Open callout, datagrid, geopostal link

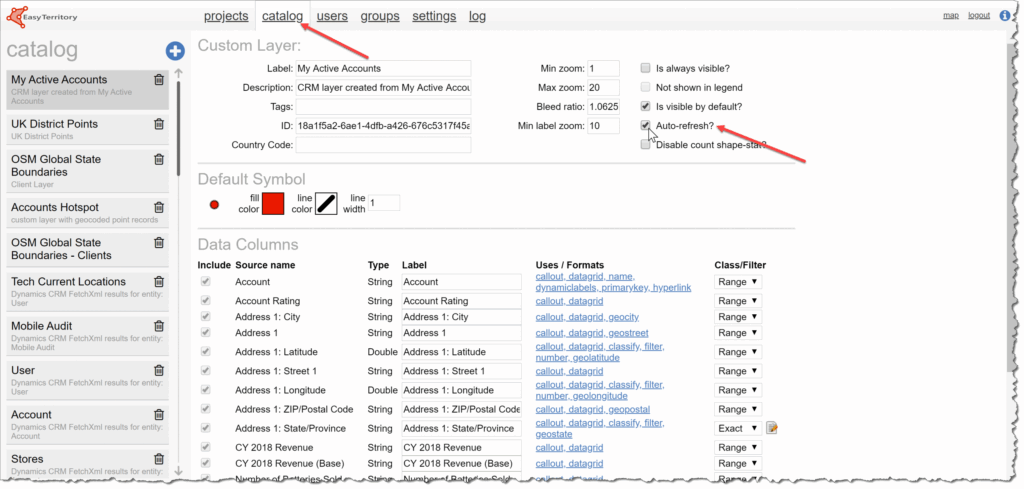click(592, 409)
